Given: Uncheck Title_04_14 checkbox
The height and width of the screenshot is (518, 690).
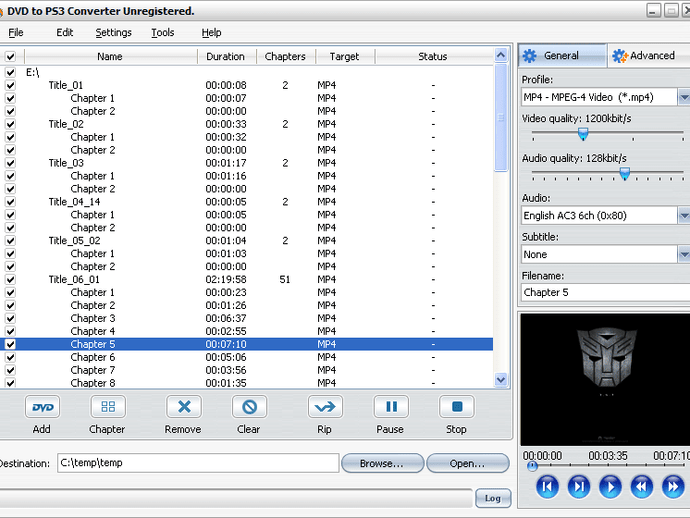Looking at the screenshot, I should click(x=10, y=202).
